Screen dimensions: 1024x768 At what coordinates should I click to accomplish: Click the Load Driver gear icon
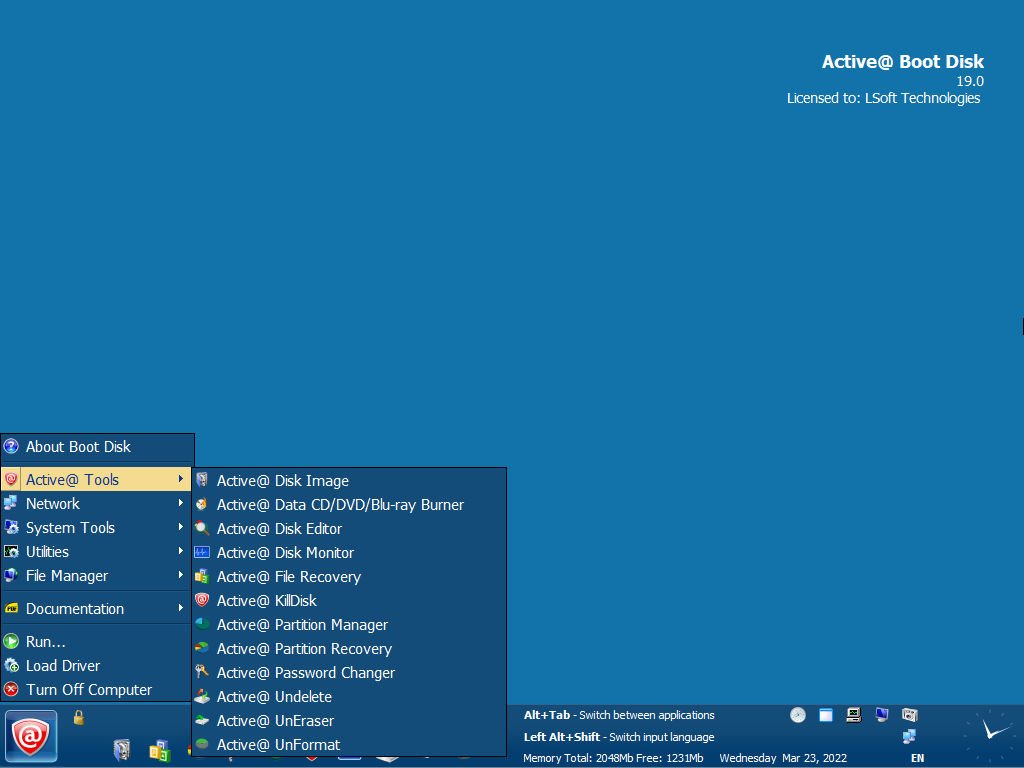click(x=11, y=665)
